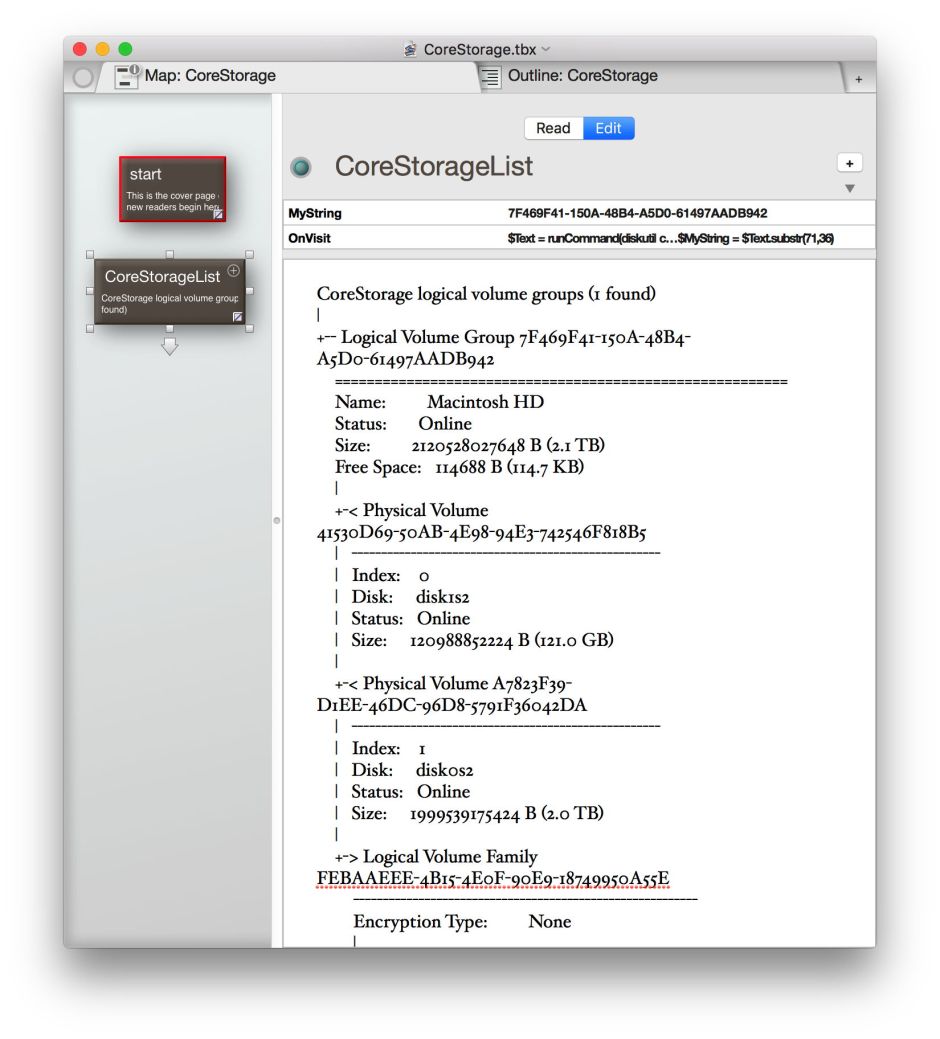Collapse key attributes with the disclosure triangle
940x1039 pixels.
pyautogui.click(x=849, y=188)
